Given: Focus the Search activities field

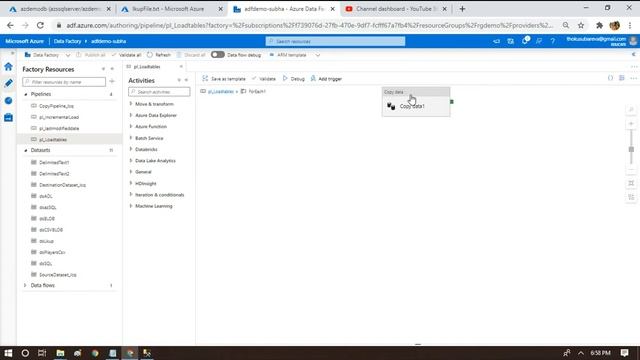Looking at the screenshot, I should pyautogui.click(x=159, y=92).
